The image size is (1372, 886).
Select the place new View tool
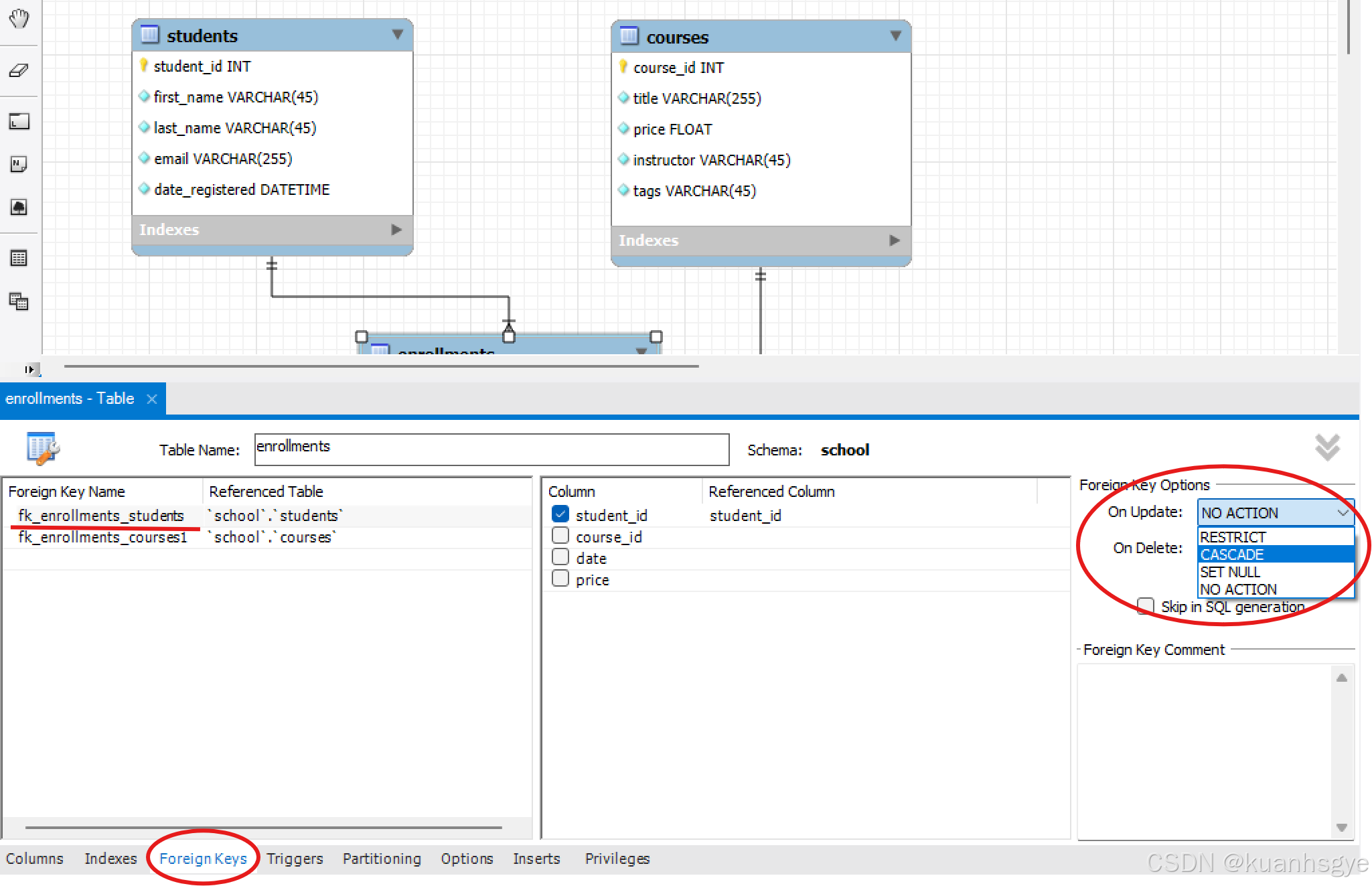(x=19, y=301)
